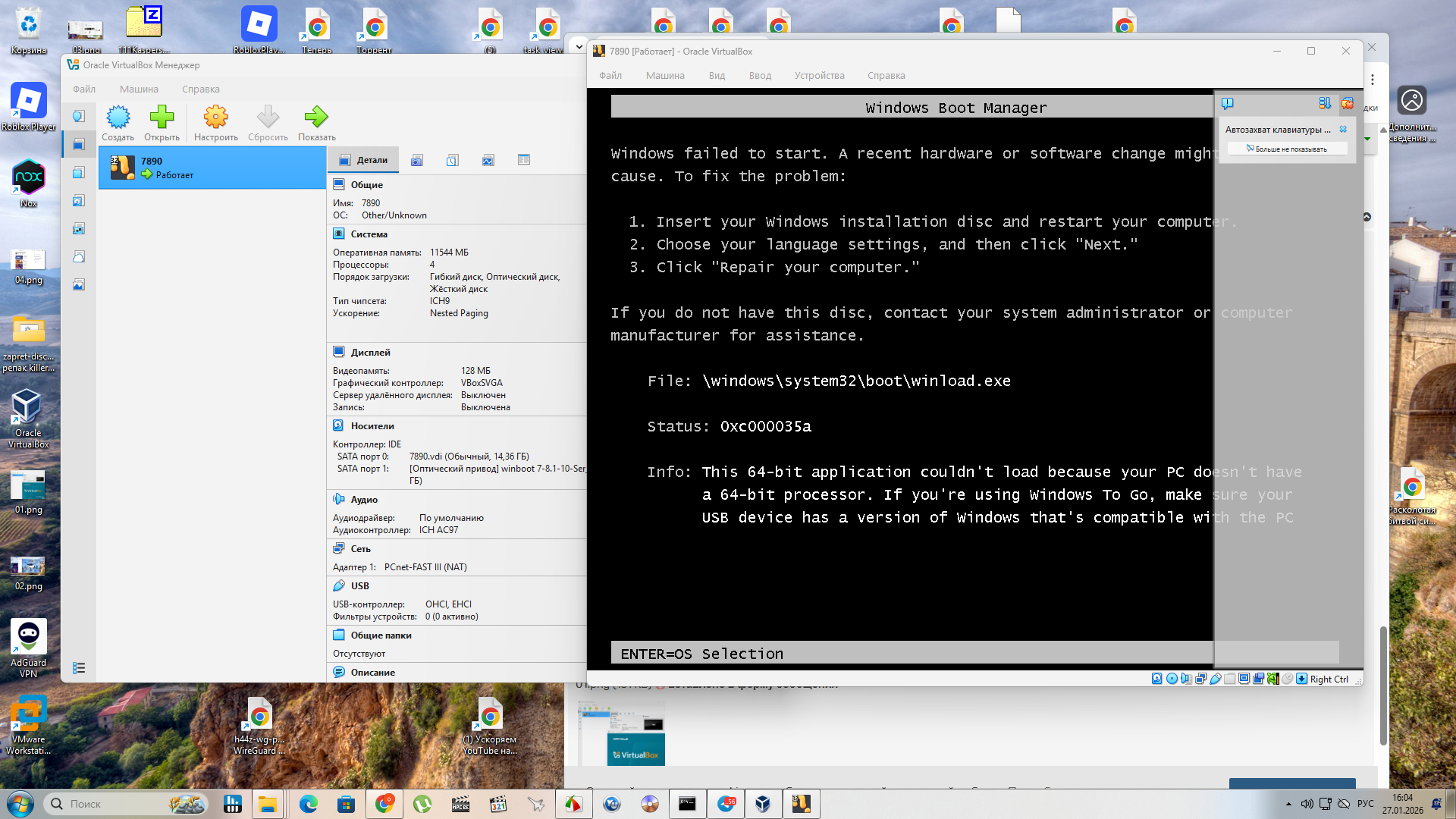Click the Показать green arrow

pyautogui.click(x=316, y=118)
